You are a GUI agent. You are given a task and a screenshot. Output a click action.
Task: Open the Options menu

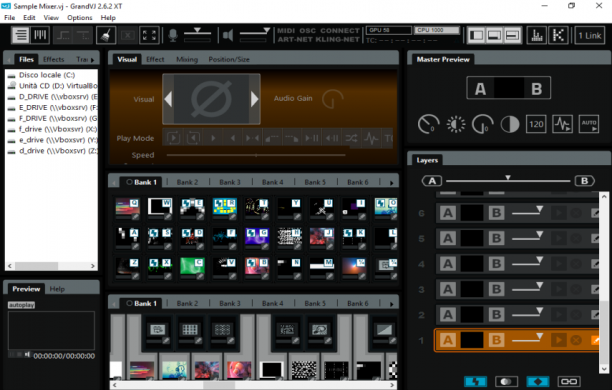pos(80,18)
